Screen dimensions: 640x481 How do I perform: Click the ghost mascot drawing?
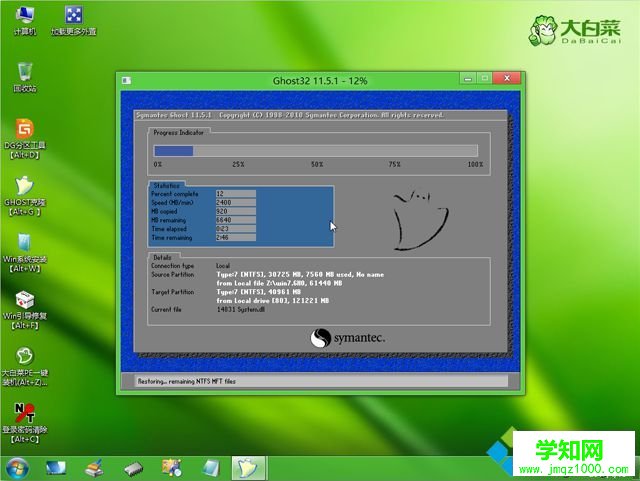(x=420, y=220)
